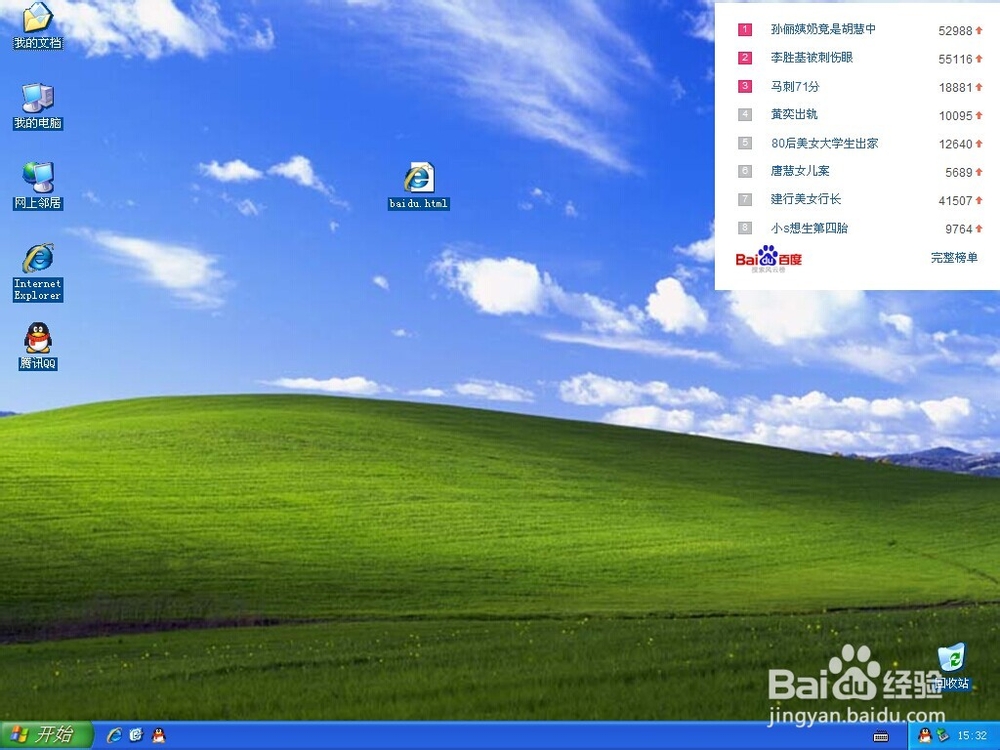This screenshot has width=1000, height=750.
Task: Select the 回收站 recycle bin icon
Action: pos(952,667)
